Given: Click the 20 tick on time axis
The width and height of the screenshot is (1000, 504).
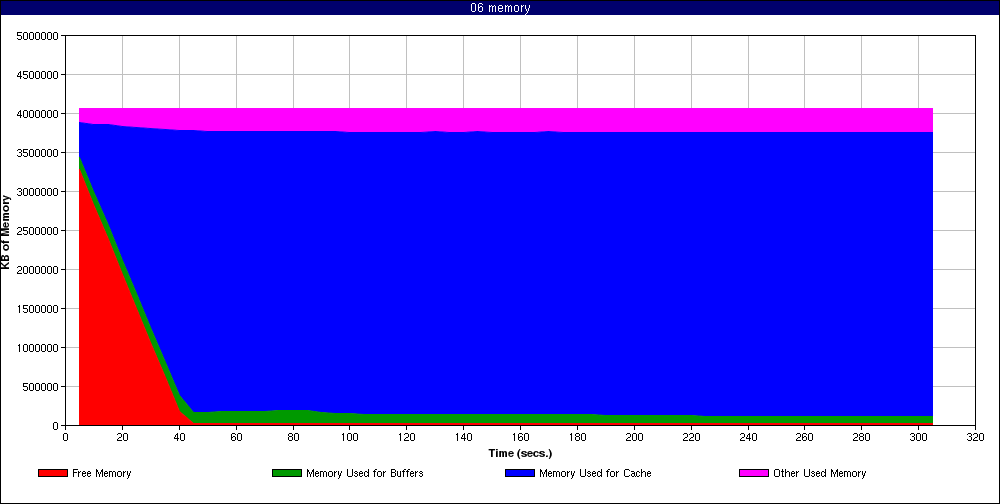Looking at the screenshot, I should [x=122, y=438].
